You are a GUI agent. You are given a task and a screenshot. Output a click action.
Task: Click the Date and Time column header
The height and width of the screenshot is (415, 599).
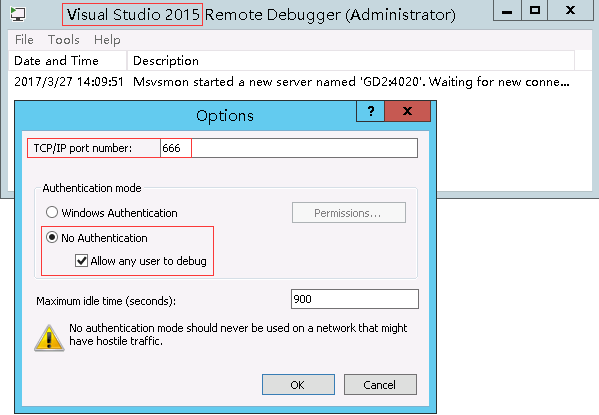(x=67, y=61)
